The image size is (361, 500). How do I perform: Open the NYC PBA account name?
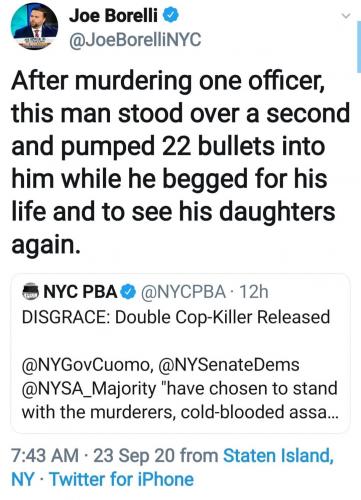tap(80, 292)
